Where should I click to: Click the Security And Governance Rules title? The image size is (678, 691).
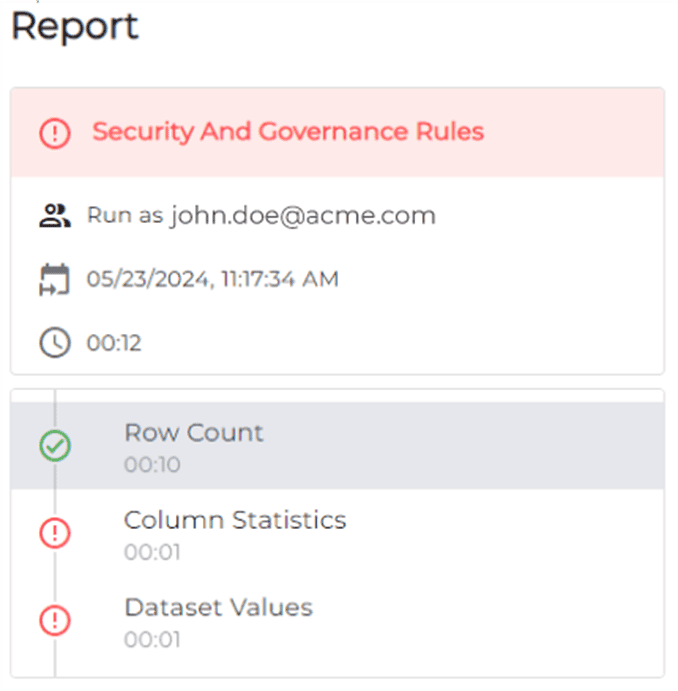tap(288, 132)
